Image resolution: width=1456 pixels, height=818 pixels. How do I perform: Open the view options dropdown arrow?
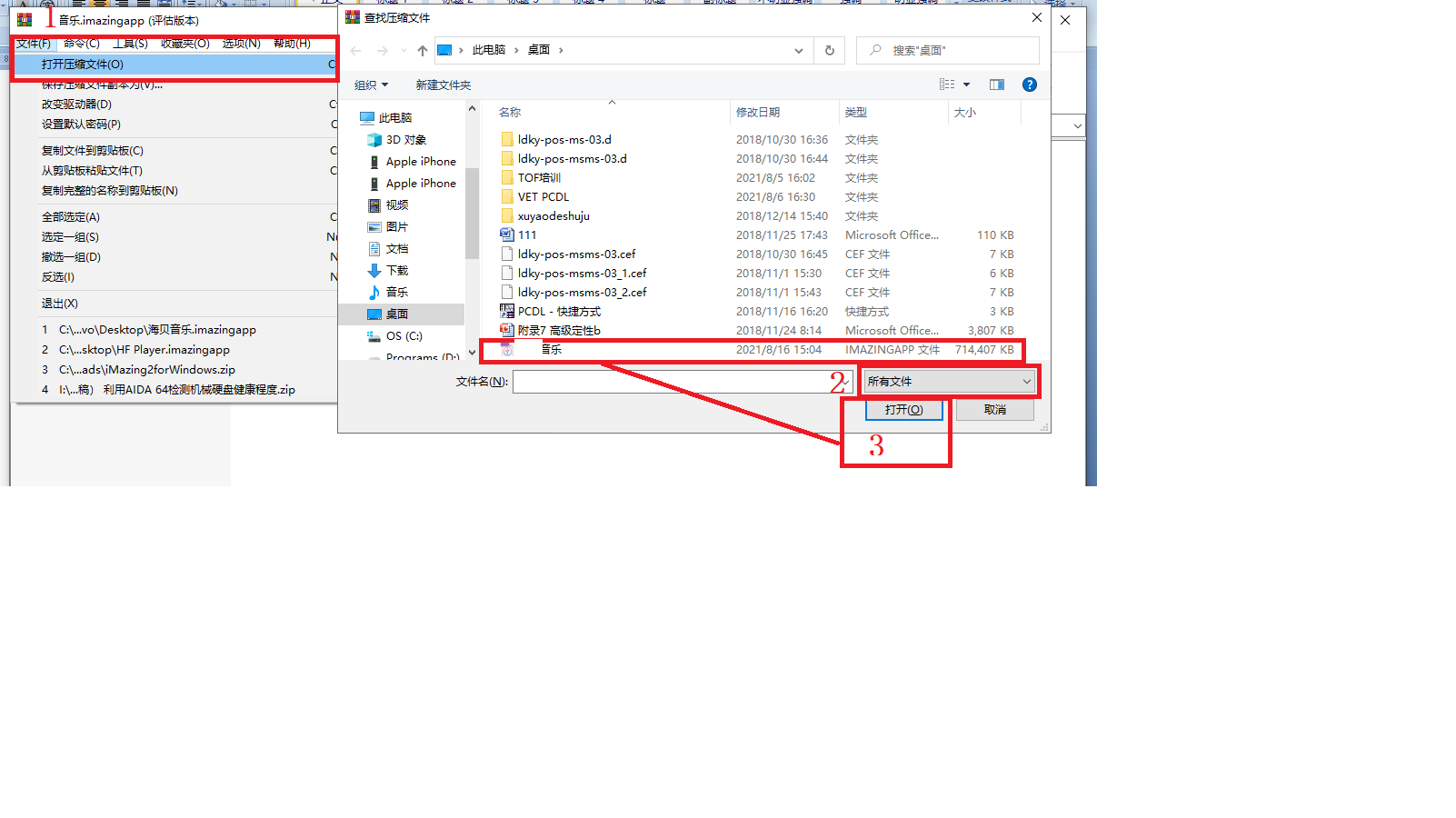967,85
